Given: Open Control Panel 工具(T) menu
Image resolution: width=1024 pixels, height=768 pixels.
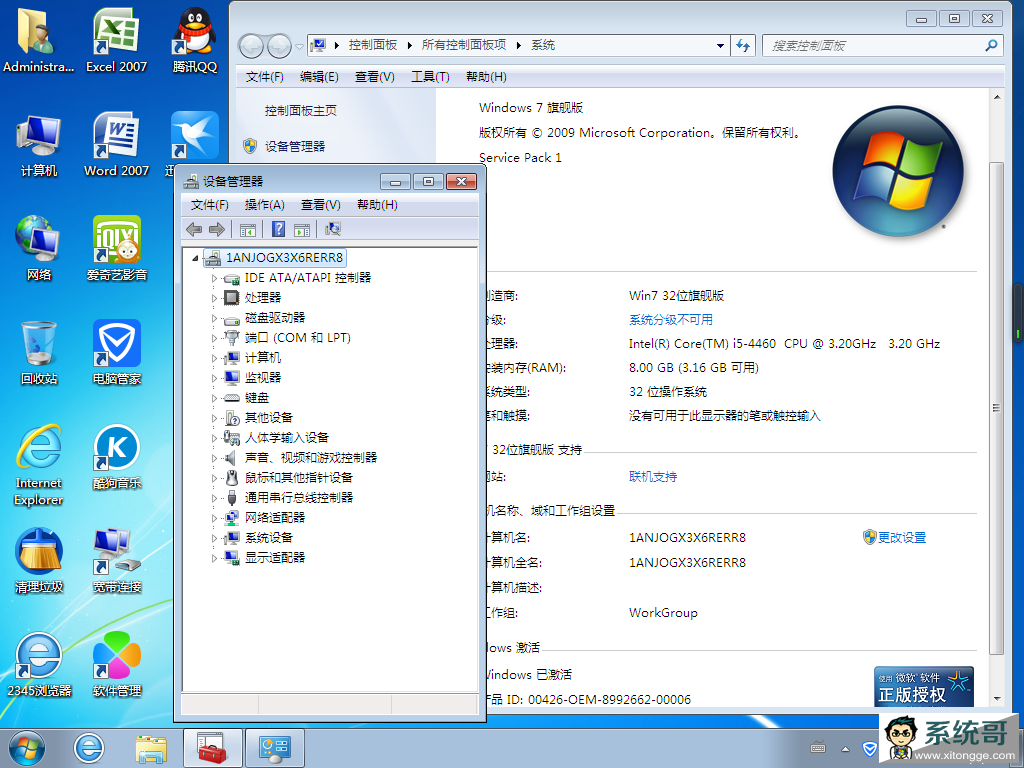Looking at the screenshot, I should (x=430, y=77).
